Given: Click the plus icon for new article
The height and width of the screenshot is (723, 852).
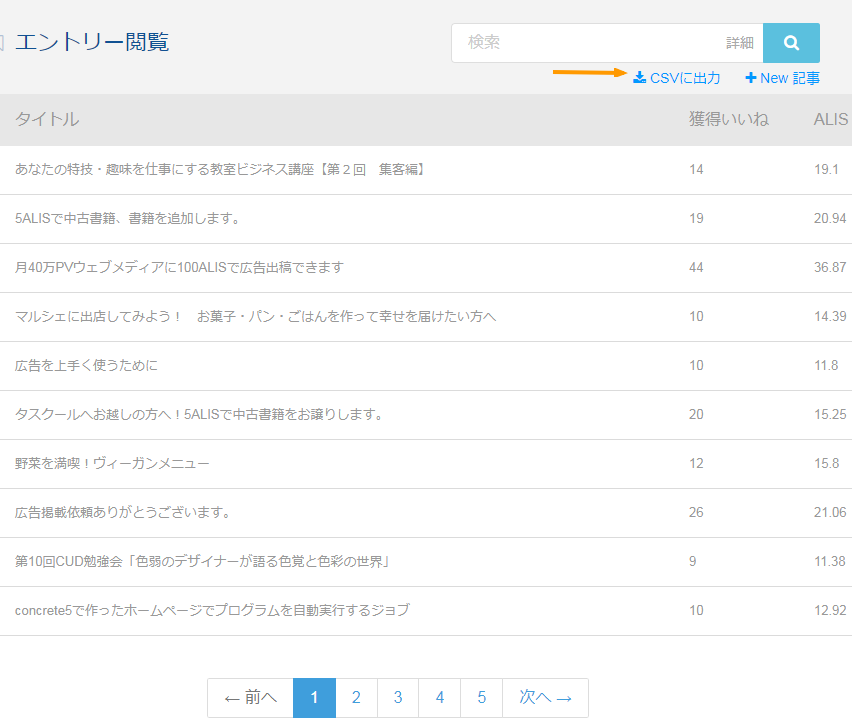Looking at the screenshot, I should click(751, 78).
